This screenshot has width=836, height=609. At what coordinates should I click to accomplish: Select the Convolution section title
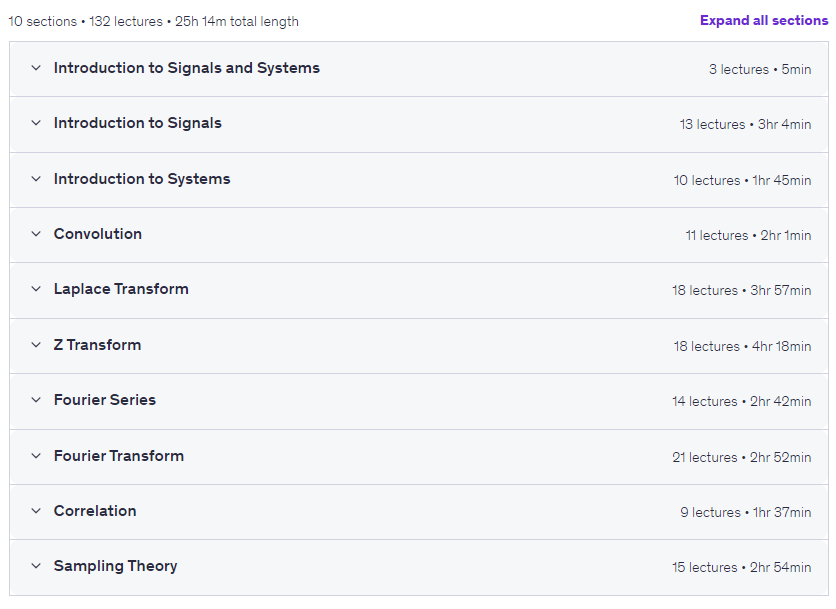(x=98, y=234)
